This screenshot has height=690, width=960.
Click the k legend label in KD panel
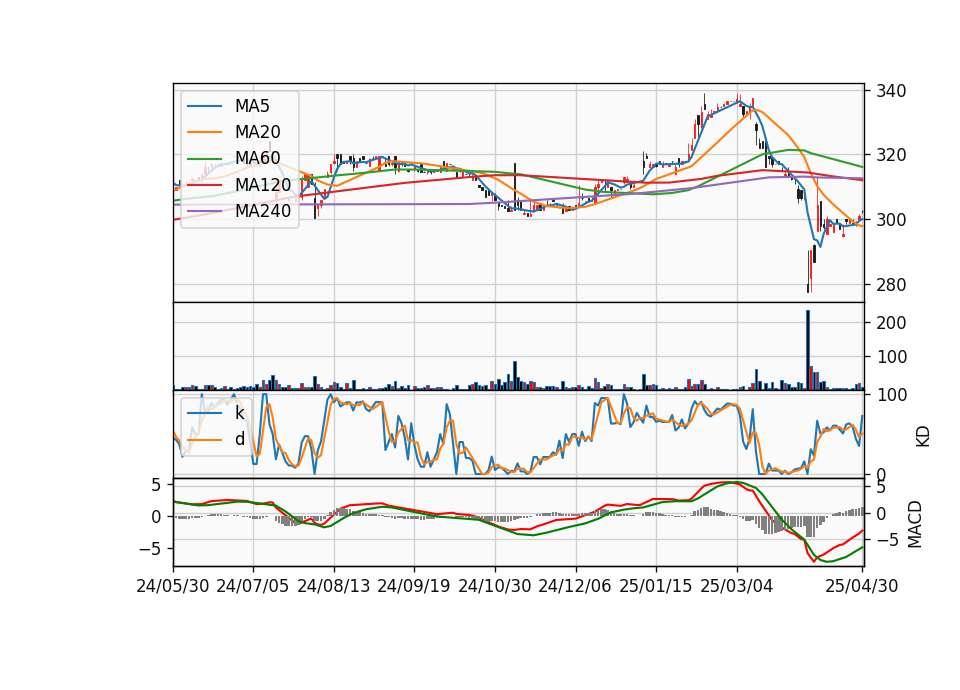(239, 413)
